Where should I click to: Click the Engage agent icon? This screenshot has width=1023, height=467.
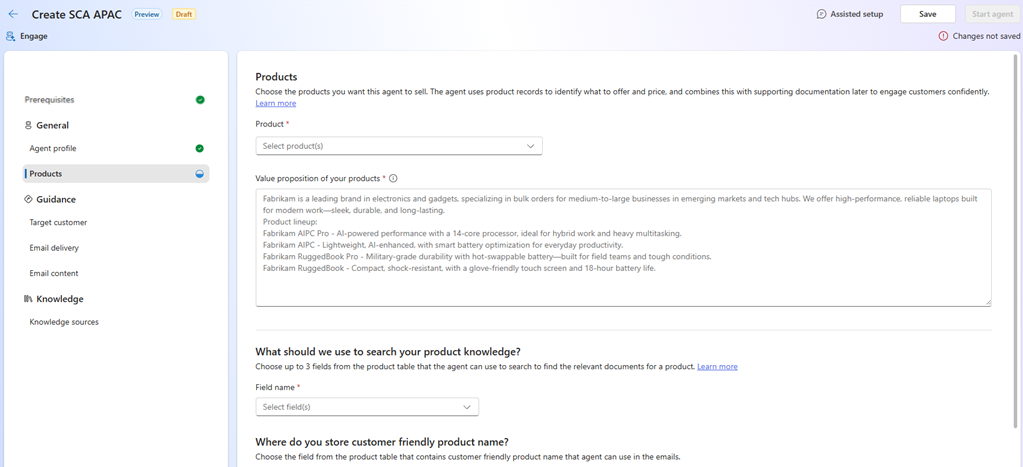11,36
